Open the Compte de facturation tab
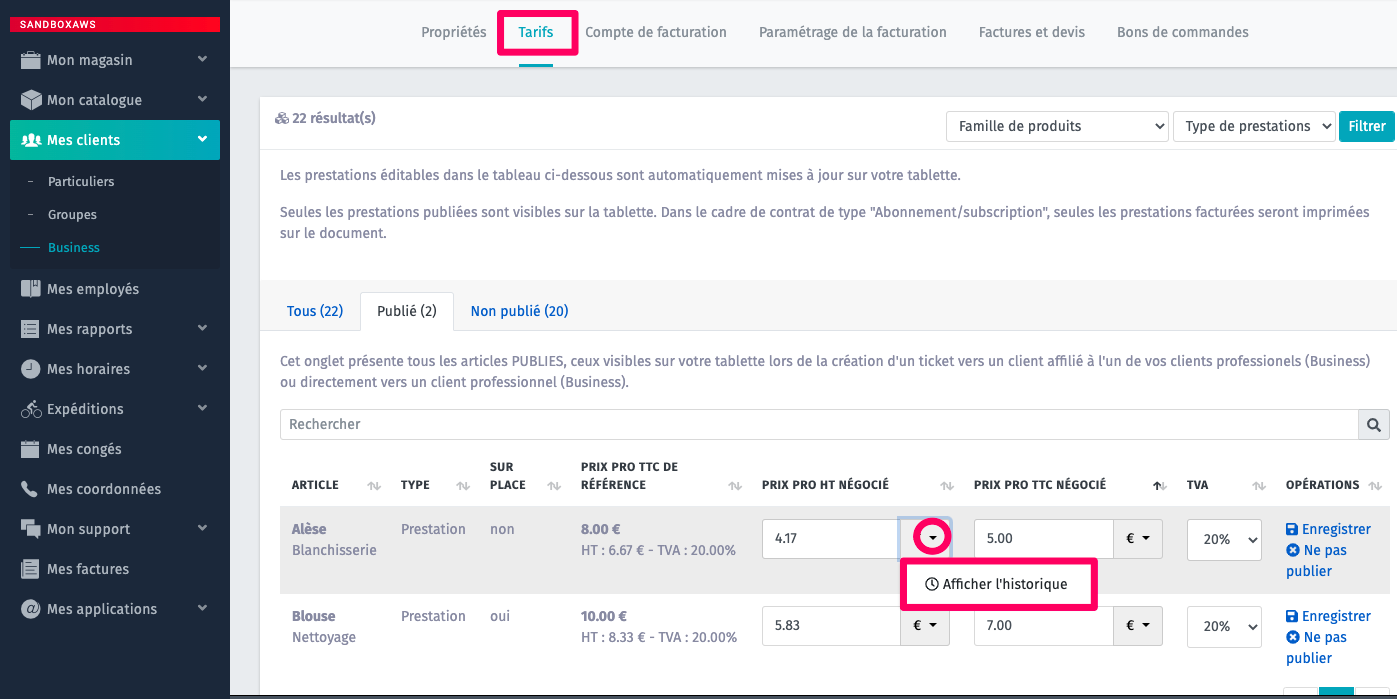 (x=656, y=32)
